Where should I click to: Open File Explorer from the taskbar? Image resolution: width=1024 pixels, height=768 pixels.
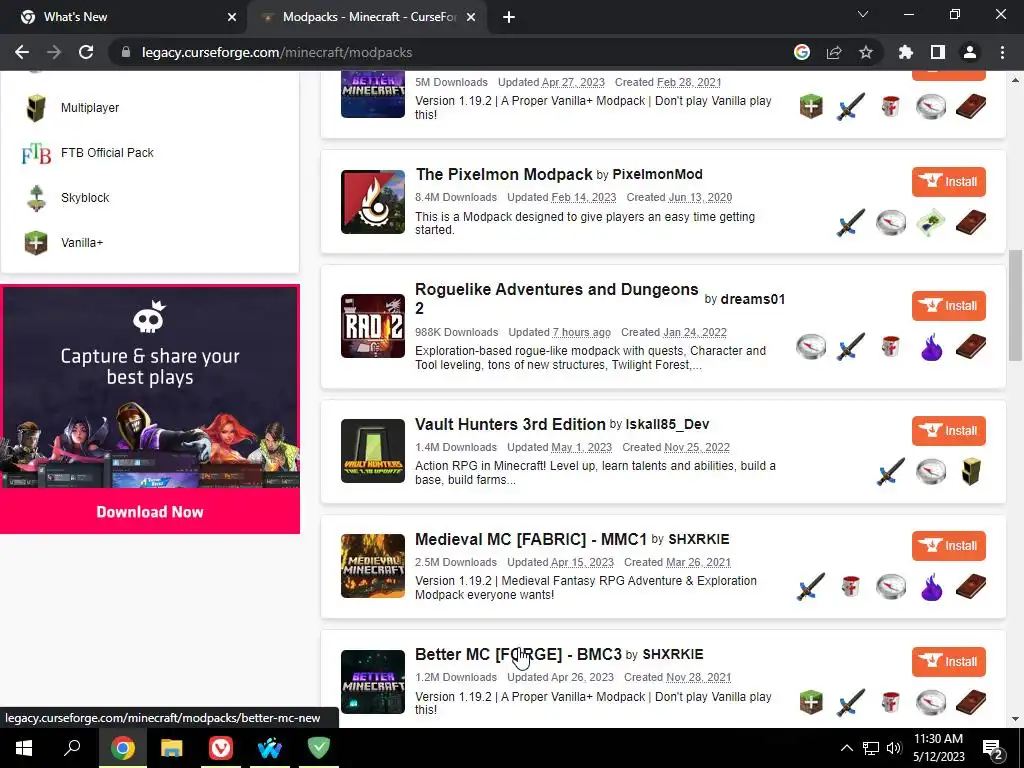pos(172,748)
